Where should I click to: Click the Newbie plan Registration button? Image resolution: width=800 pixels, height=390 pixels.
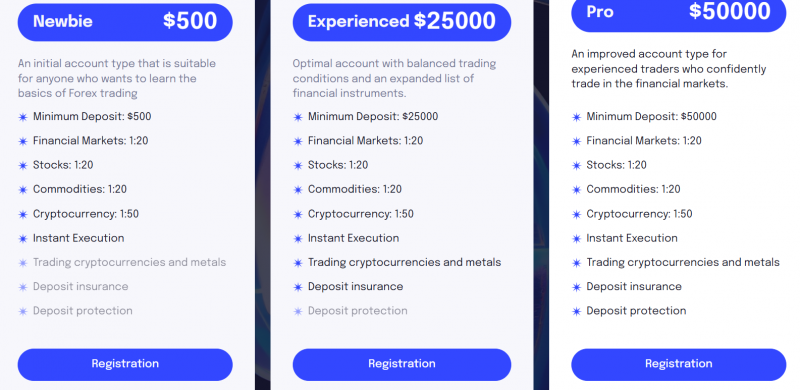click(125, 364)
